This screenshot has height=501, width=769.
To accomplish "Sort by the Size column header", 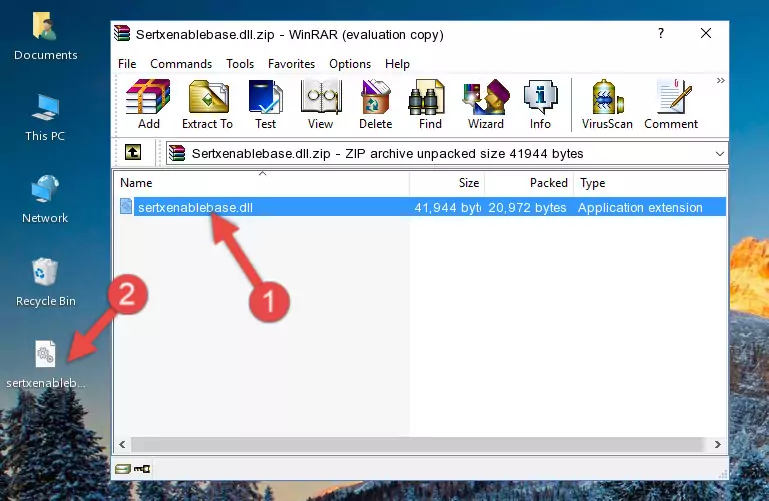I will pos(447,182).
